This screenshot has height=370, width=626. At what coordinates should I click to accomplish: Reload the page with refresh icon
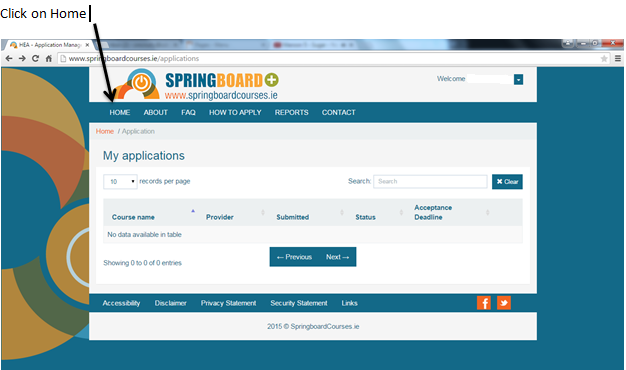[x=36, y=59]
